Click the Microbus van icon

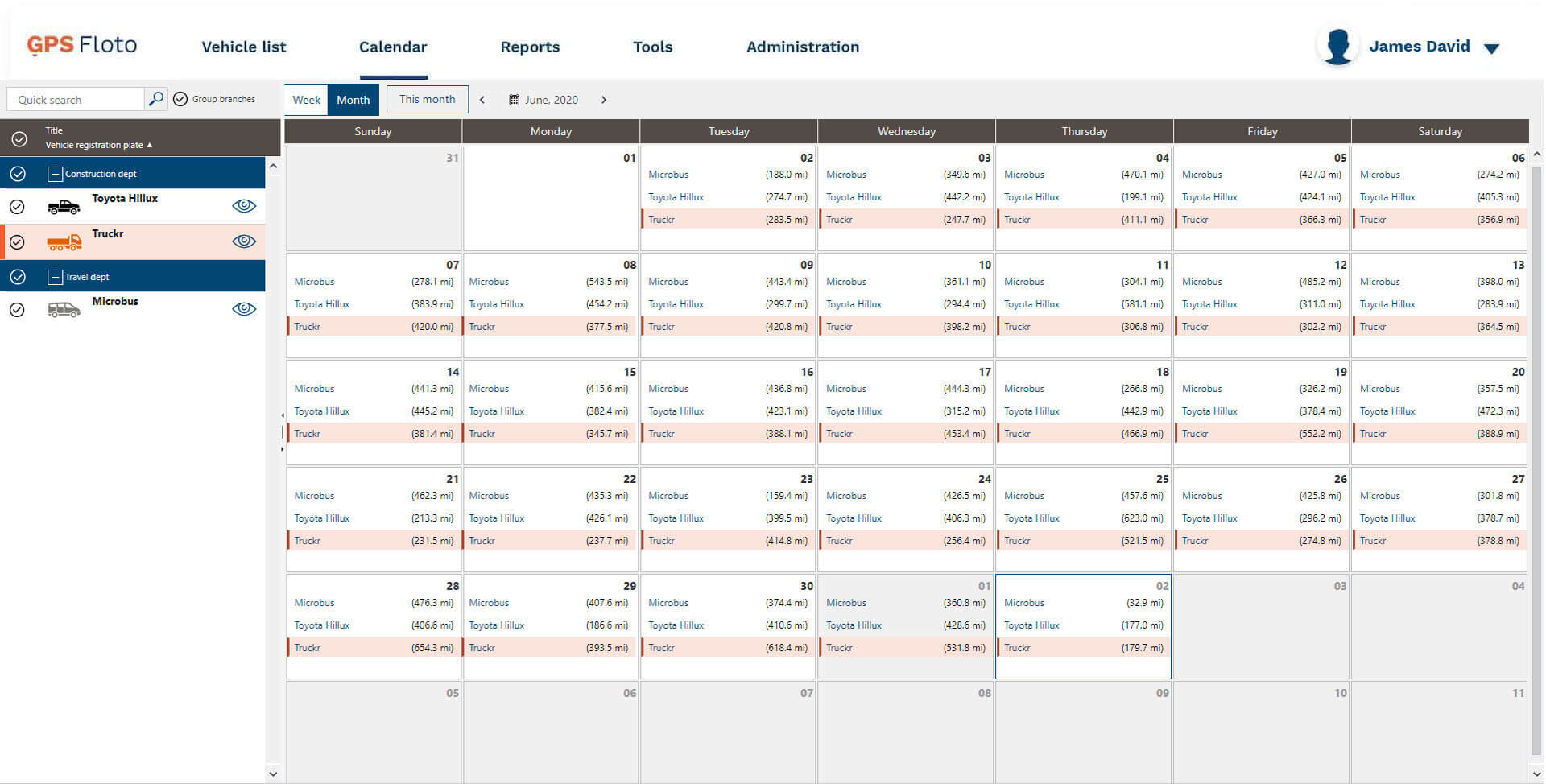(x=64, y=310)
